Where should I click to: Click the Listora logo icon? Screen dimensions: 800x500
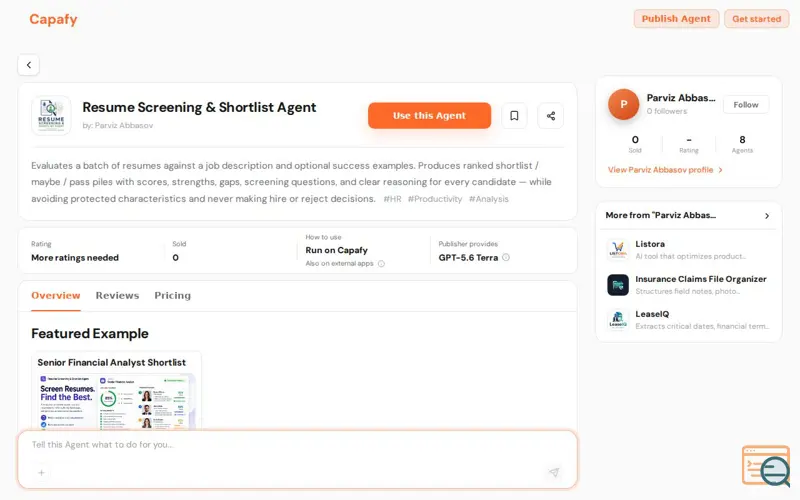[x=618, y=250]
